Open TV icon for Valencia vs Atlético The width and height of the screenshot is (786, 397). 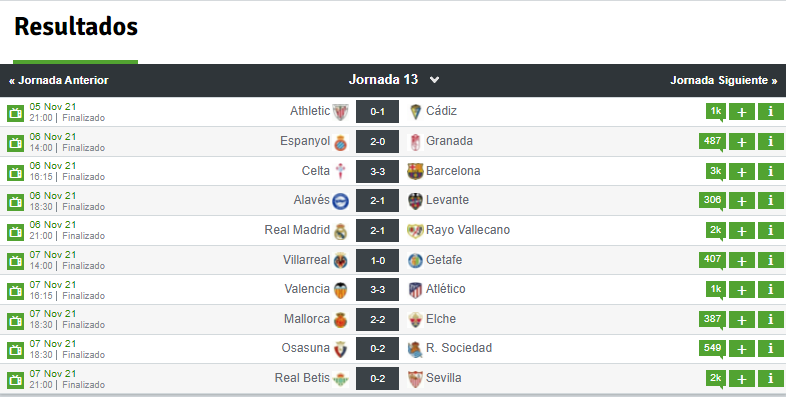click(16, 291)
